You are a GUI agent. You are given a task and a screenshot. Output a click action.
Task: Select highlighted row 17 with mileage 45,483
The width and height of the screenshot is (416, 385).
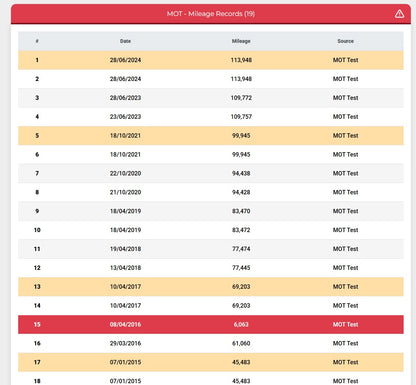211,362
